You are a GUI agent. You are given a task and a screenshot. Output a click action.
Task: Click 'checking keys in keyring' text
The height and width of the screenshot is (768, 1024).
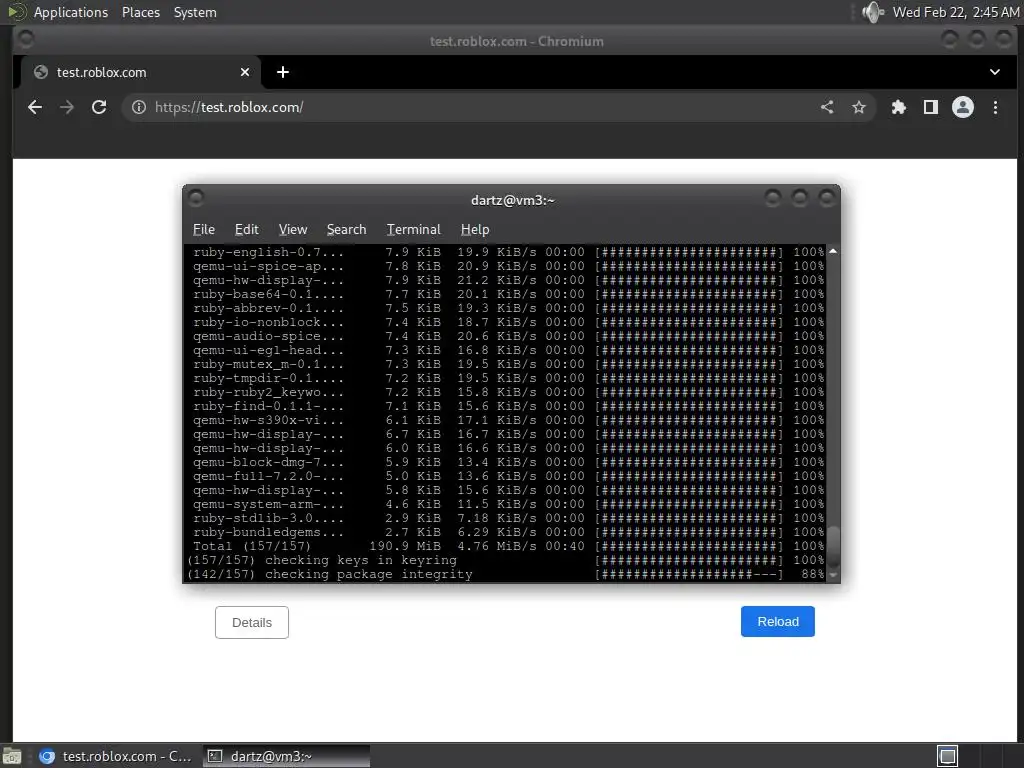coord(360,560)
